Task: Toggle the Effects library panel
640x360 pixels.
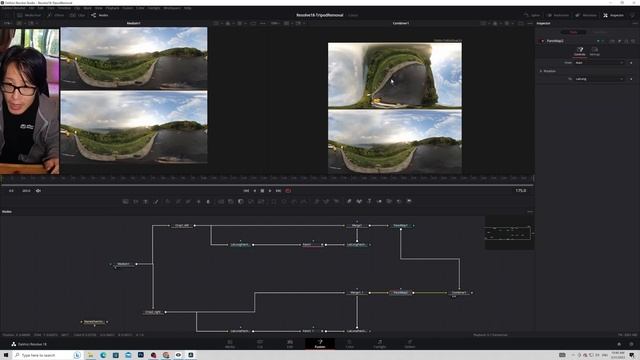Action: point(56,15)
